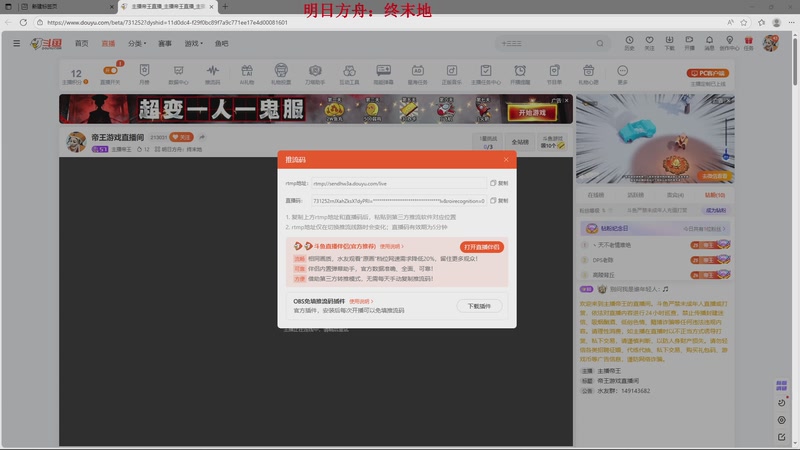Select the 直播 nav item
The height and width of the screenshot is (450, 800).
pos(108,43)
